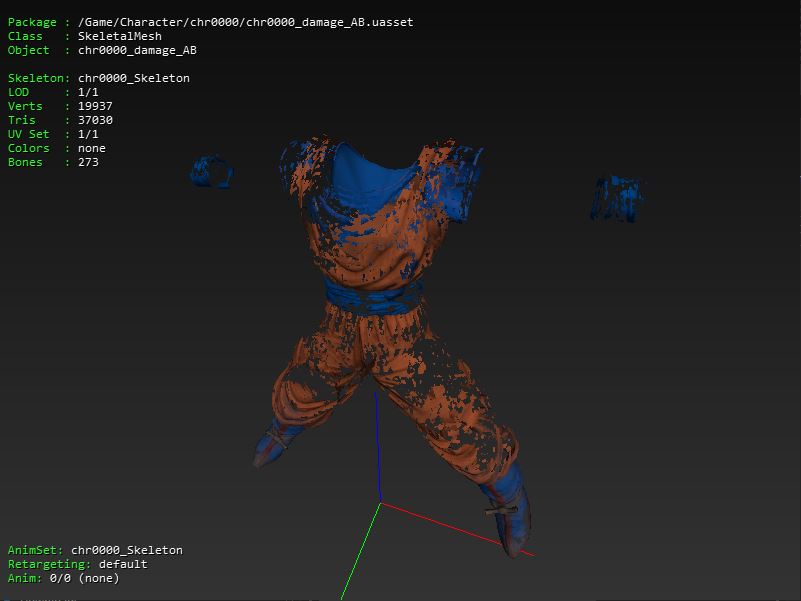Select chr0000_Skeleton next to the Skeleton label
The image size is (801, 601).
(134, 78)
